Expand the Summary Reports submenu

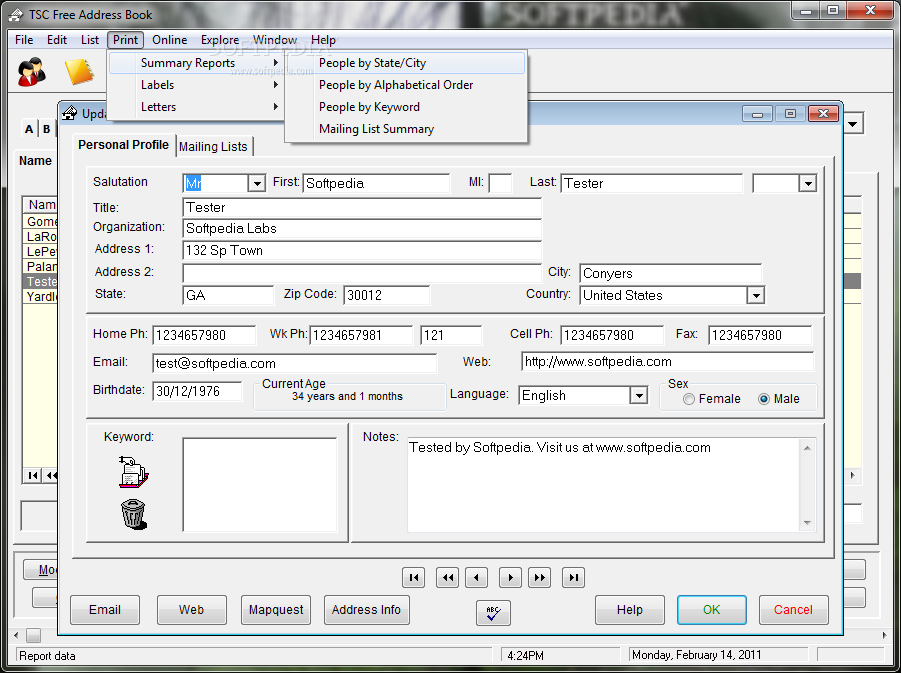coord(195,63)
